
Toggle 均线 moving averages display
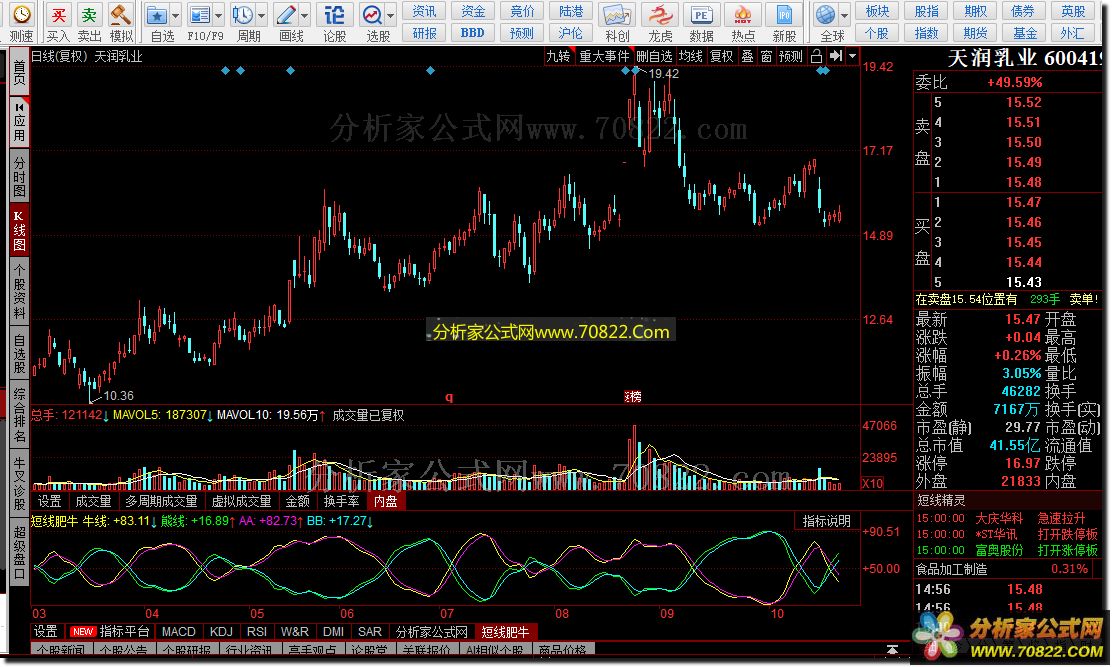[690, 56]
